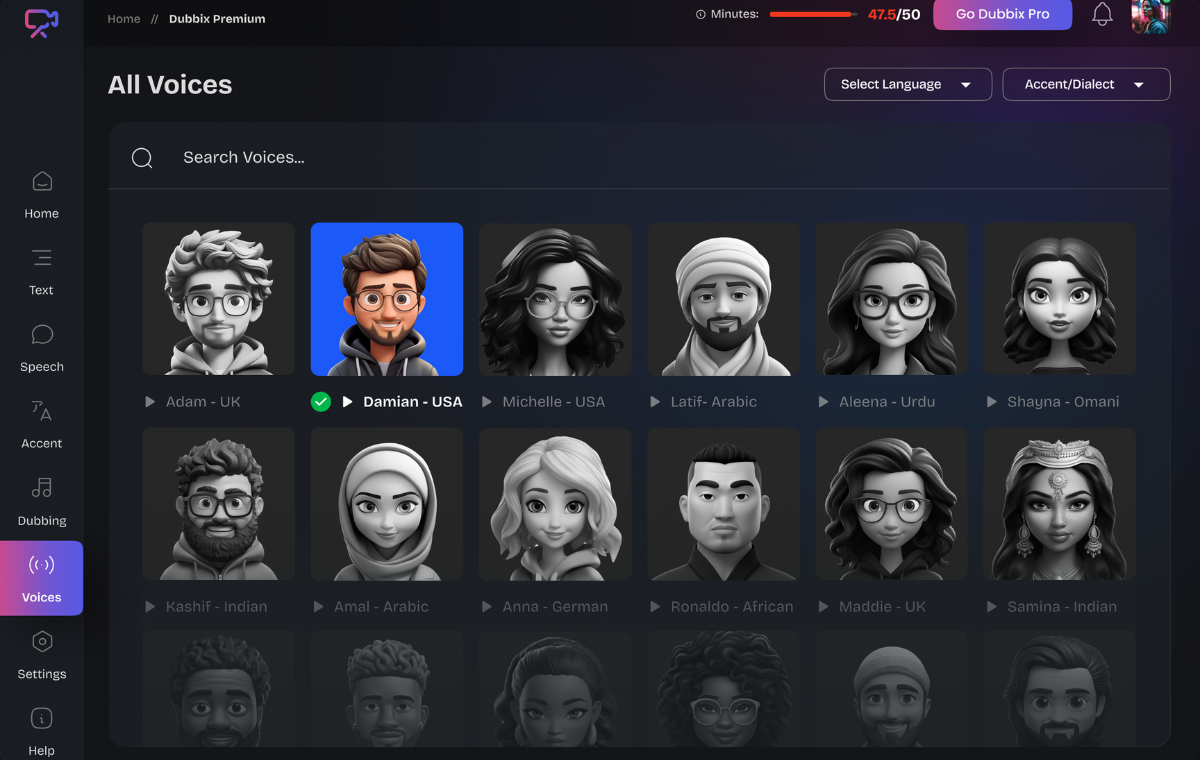The image size is (1200, 760).
Task: Play the Adam - UK voice preview
Action: click(150, 402)
